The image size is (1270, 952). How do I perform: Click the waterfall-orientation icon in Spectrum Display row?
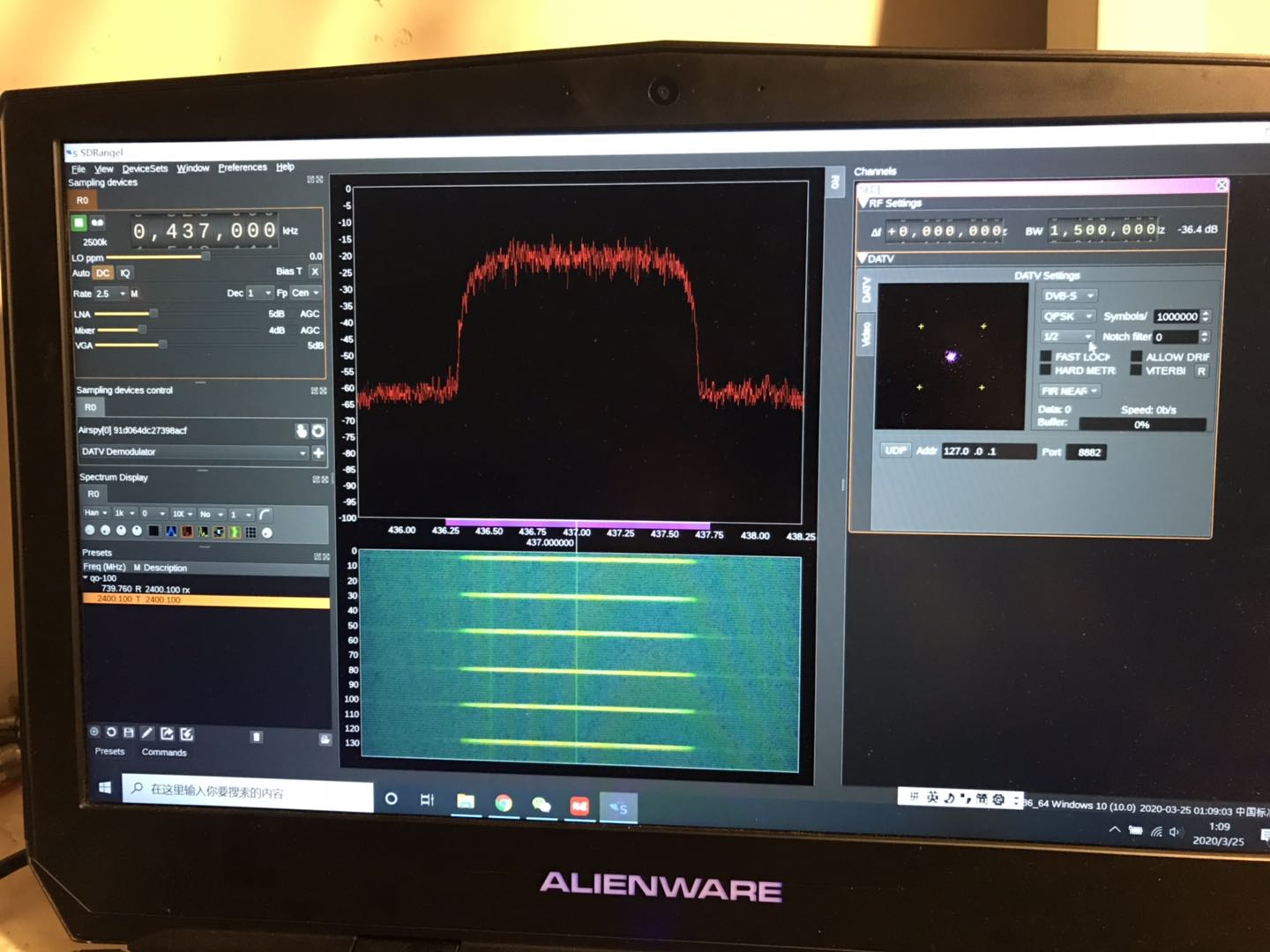(x=219, y=532)
